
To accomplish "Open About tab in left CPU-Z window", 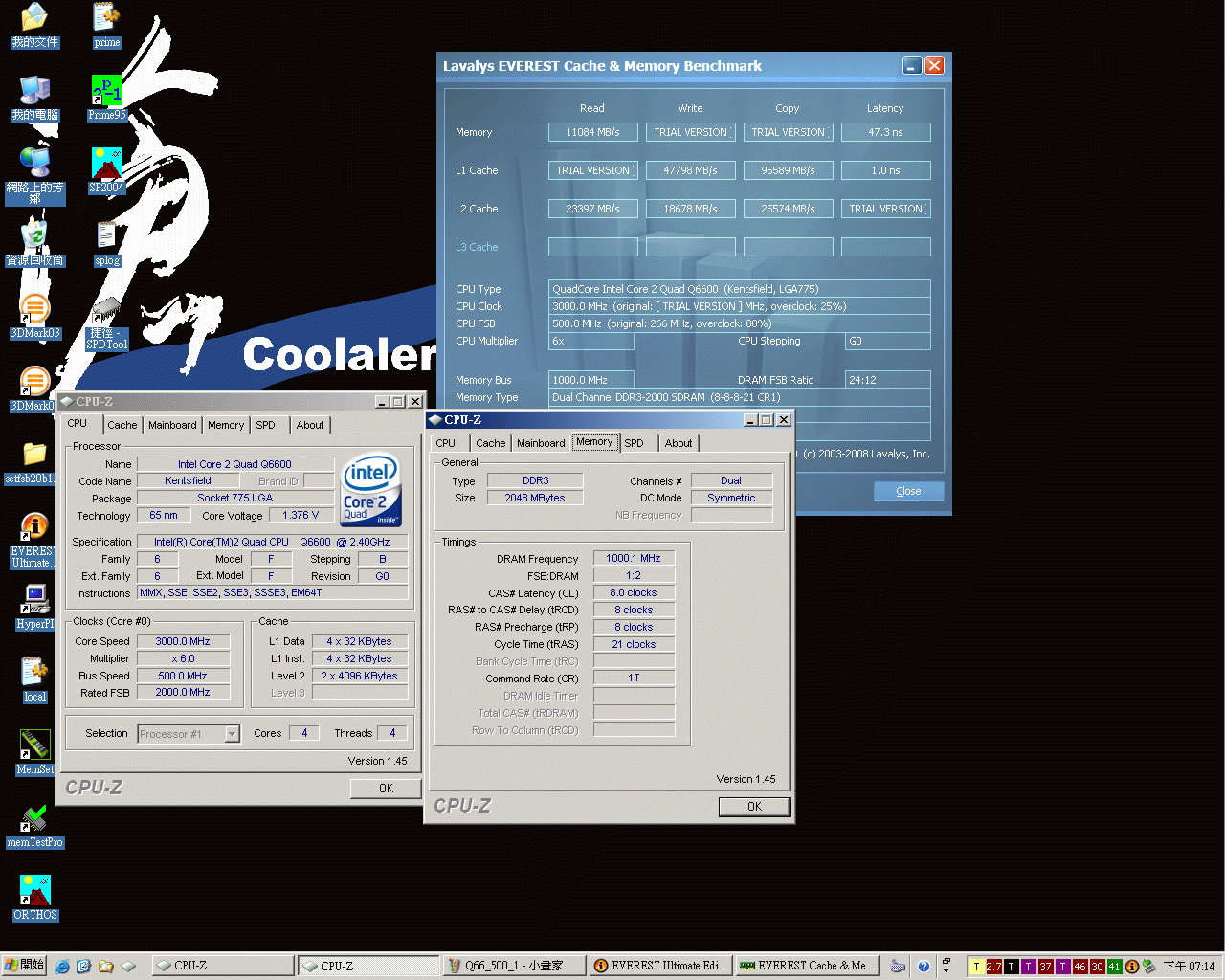I will (310, 425).
